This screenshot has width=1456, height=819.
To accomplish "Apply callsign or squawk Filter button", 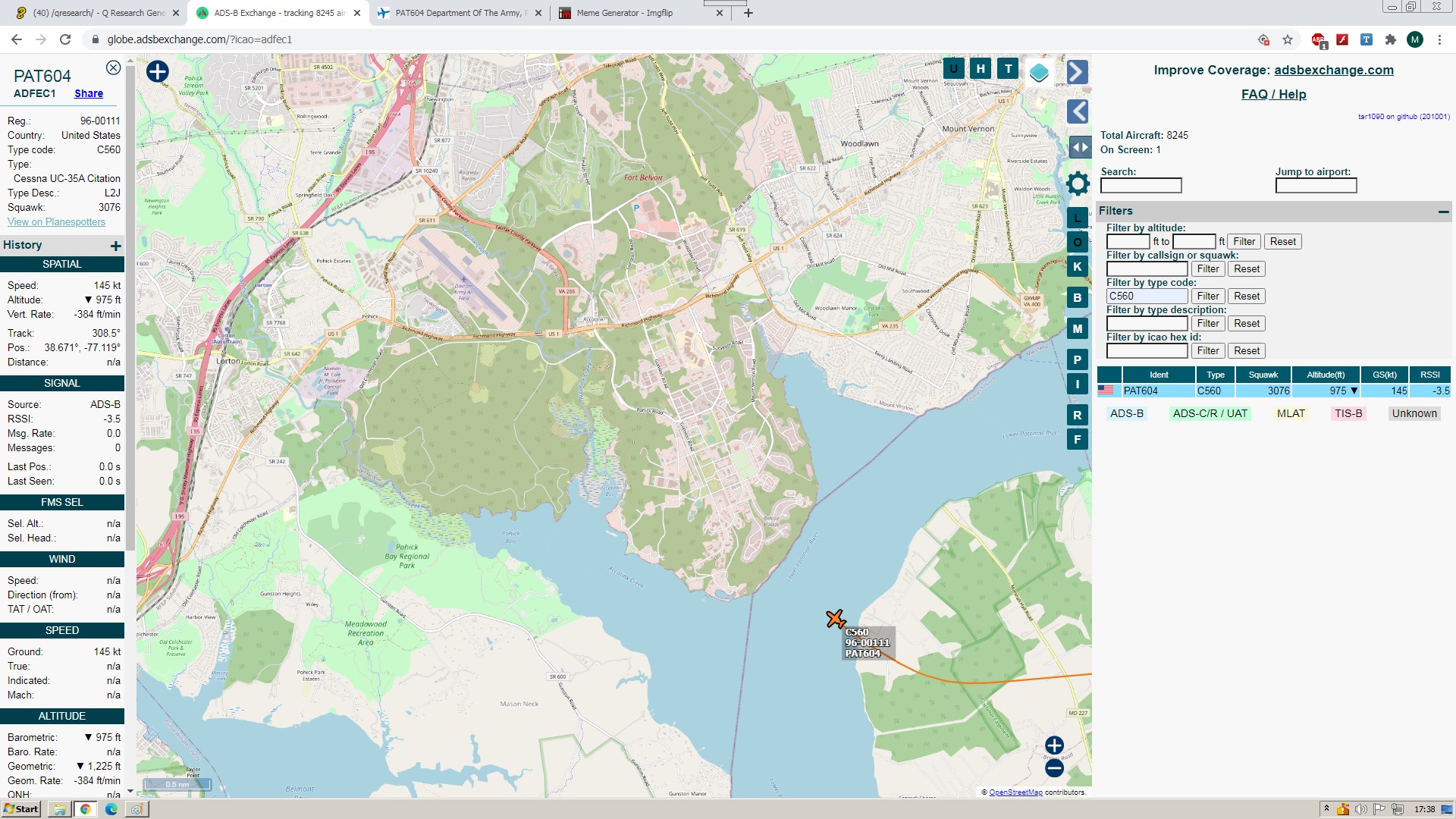I will point(1208,268).
